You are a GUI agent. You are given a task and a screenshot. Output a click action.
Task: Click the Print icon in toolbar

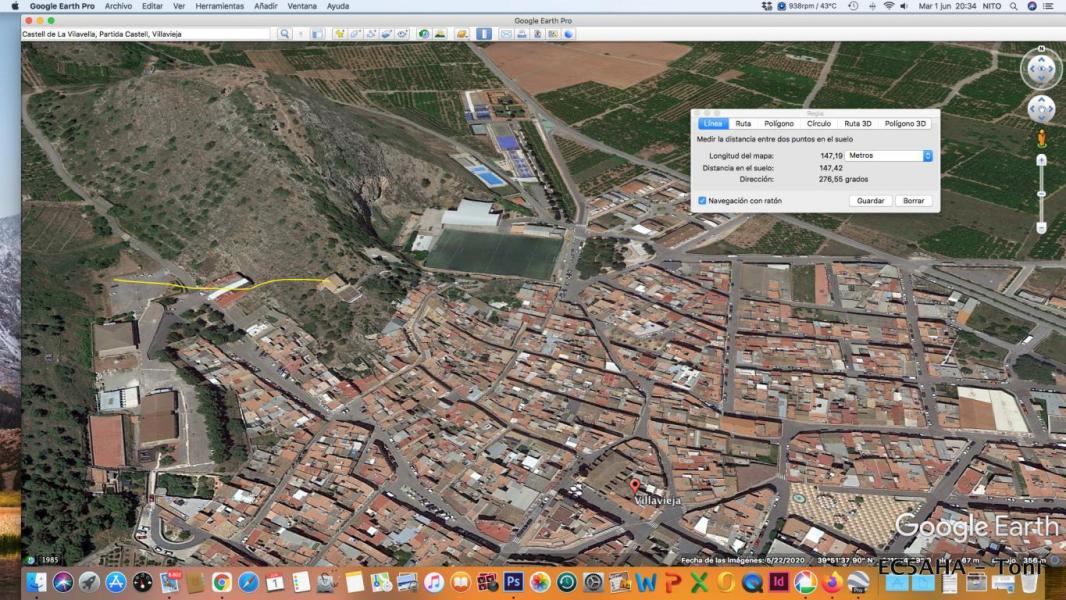(522, 34)
